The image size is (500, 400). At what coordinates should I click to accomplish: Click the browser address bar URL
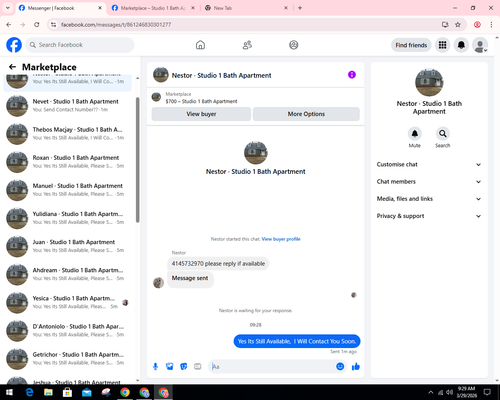tap(116, 25)
